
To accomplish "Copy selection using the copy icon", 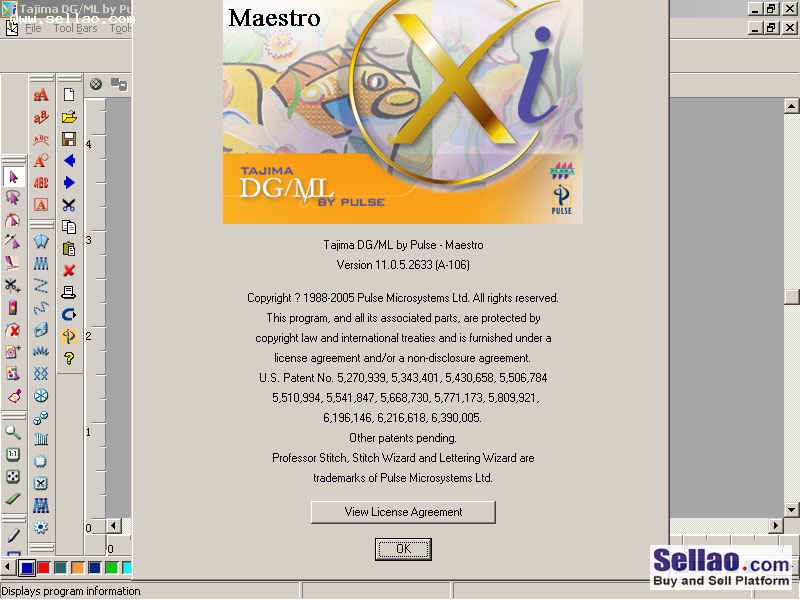I will pos(69,227).
